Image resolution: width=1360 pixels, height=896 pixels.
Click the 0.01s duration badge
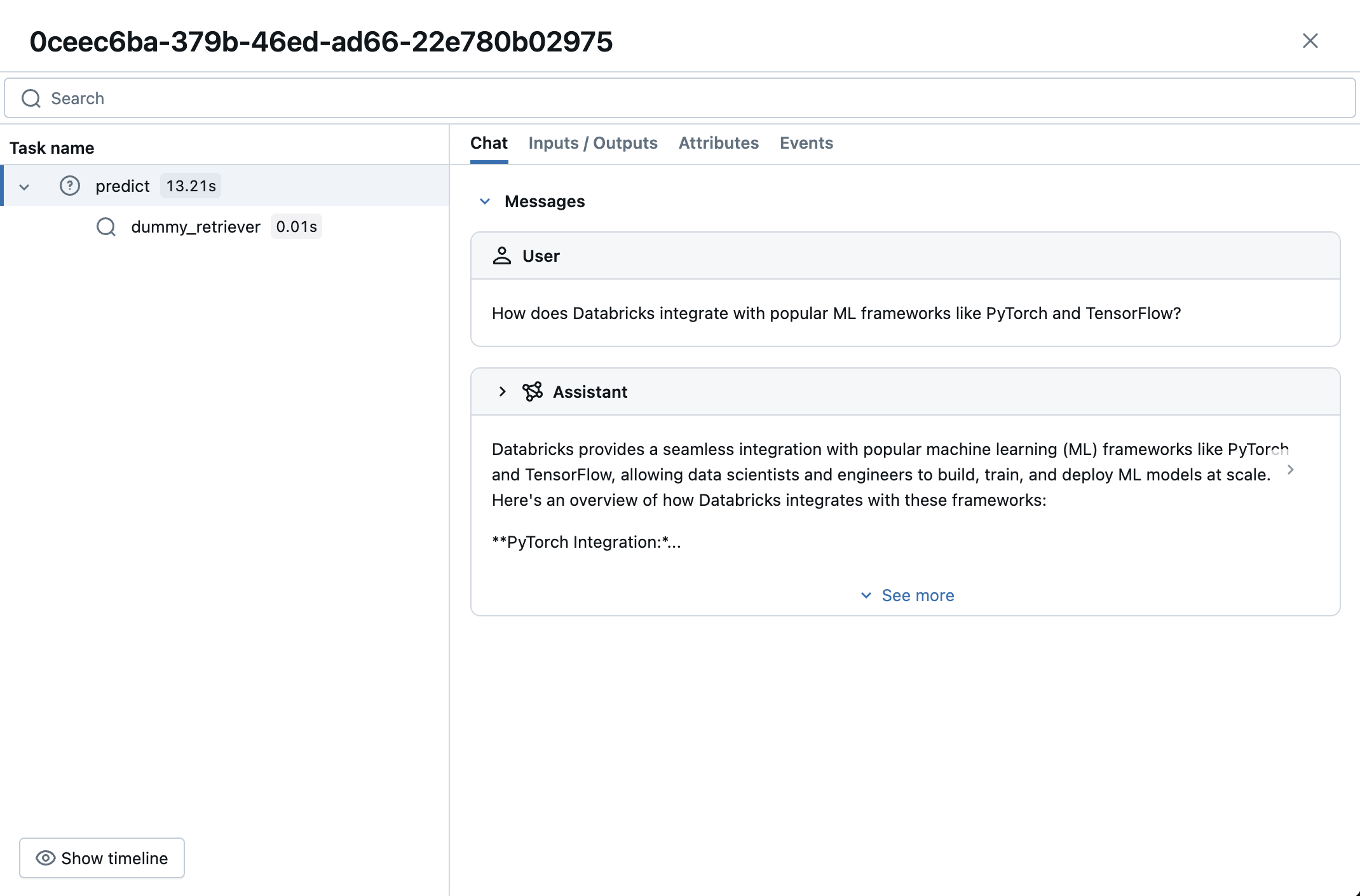[x=296, y=227]
